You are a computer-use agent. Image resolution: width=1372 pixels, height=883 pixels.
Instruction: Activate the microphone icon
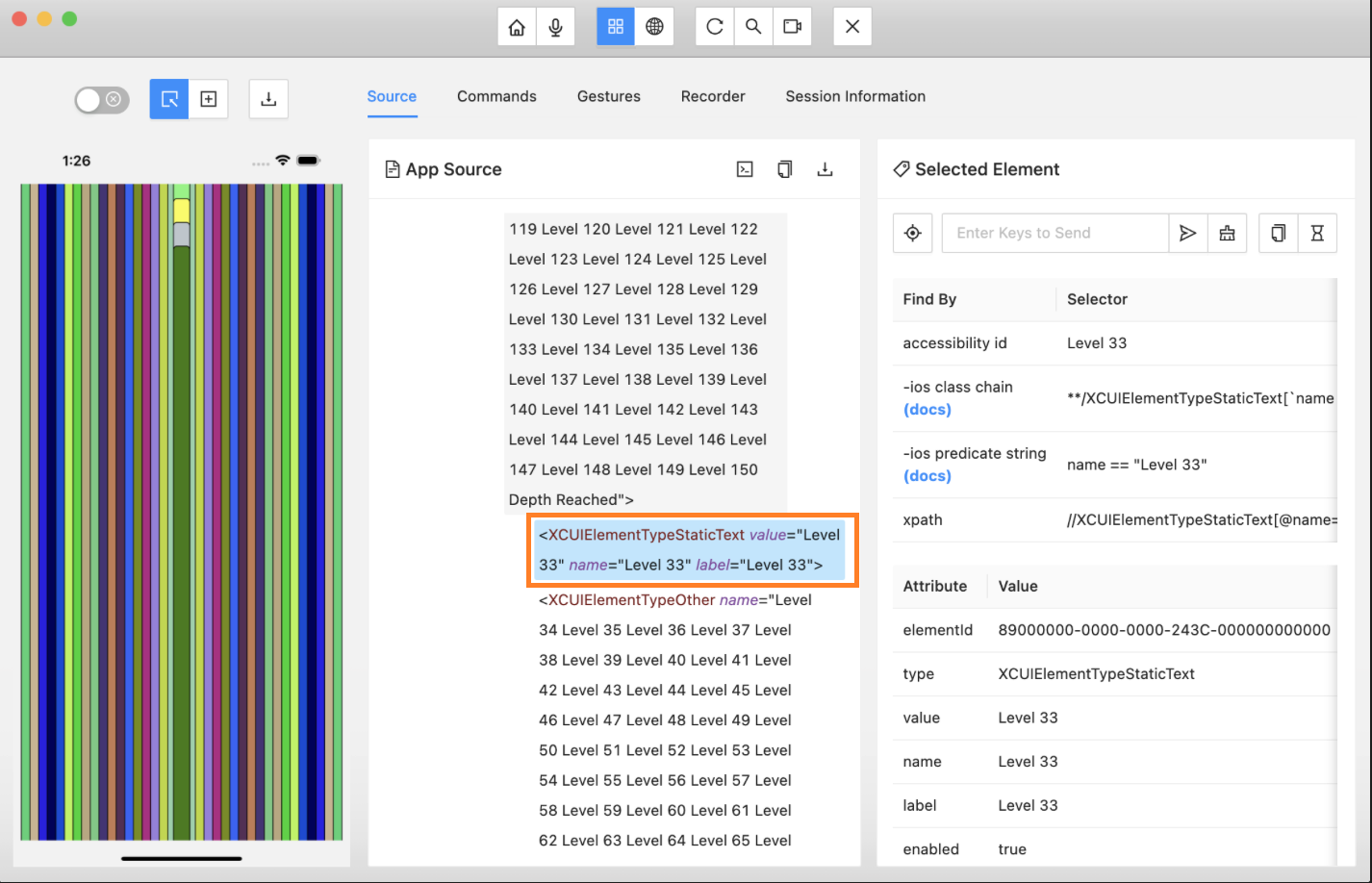pos(555,26)
